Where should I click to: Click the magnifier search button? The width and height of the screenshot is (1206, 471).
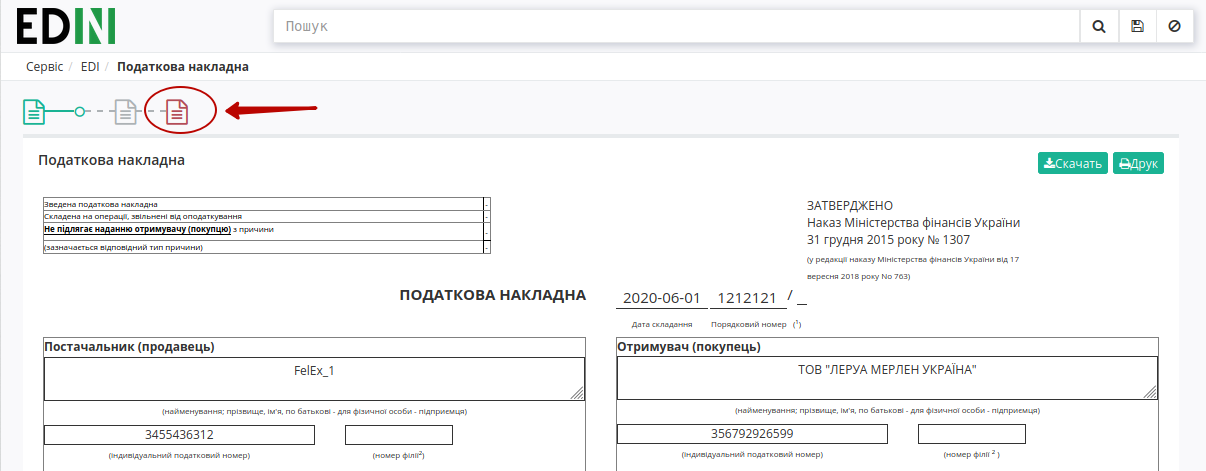tap(1099, 27)
